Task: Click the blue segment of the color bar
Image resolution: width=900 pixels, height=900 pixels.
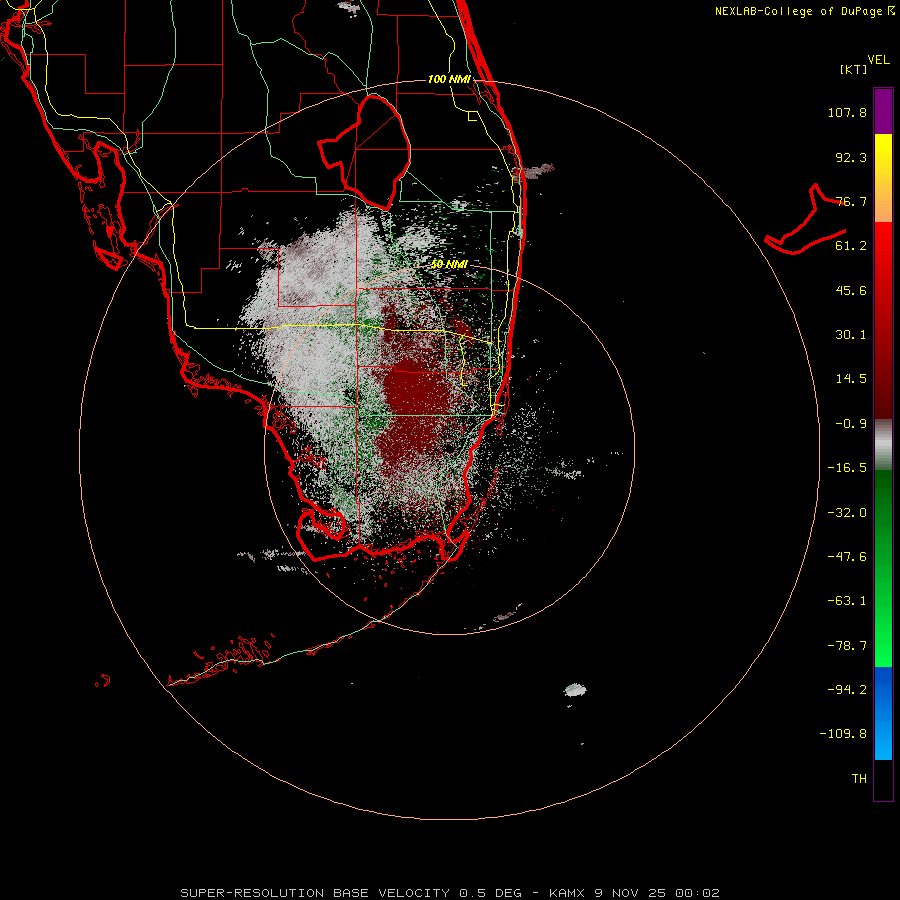Action: (883, 713)
